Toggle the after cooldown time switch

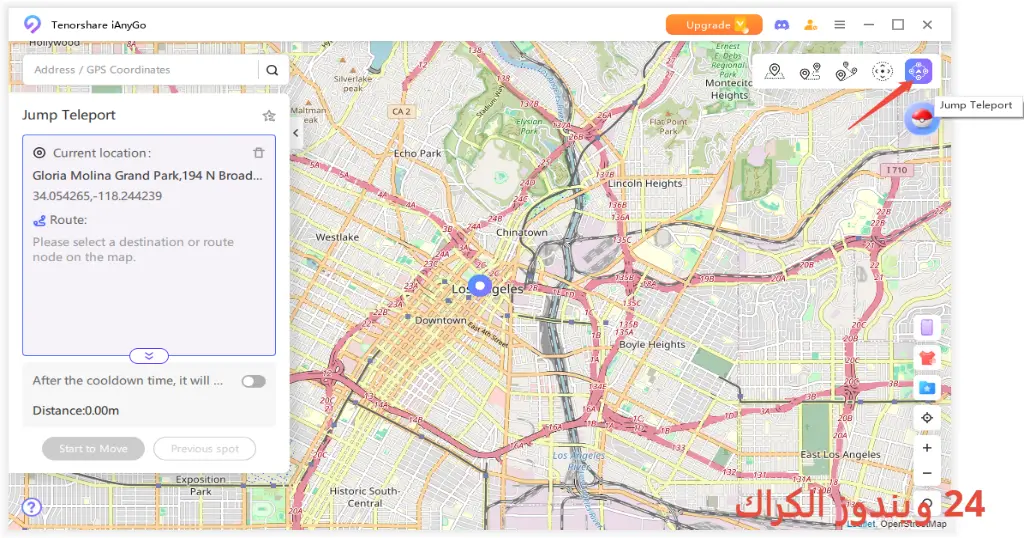coord(253,381)
